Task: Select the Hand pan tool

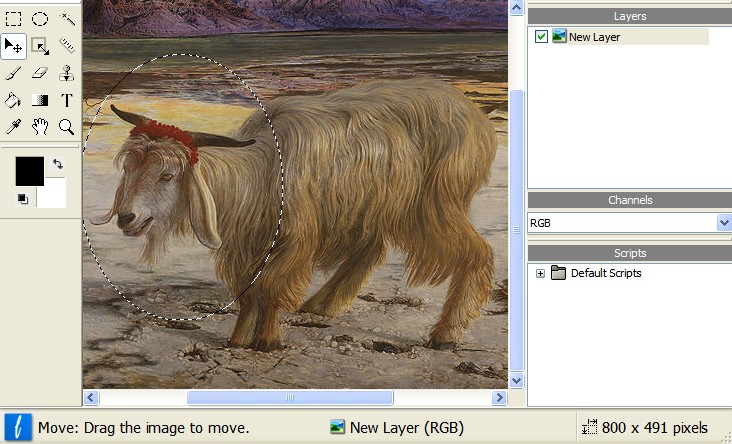Action: coord(40,127)
